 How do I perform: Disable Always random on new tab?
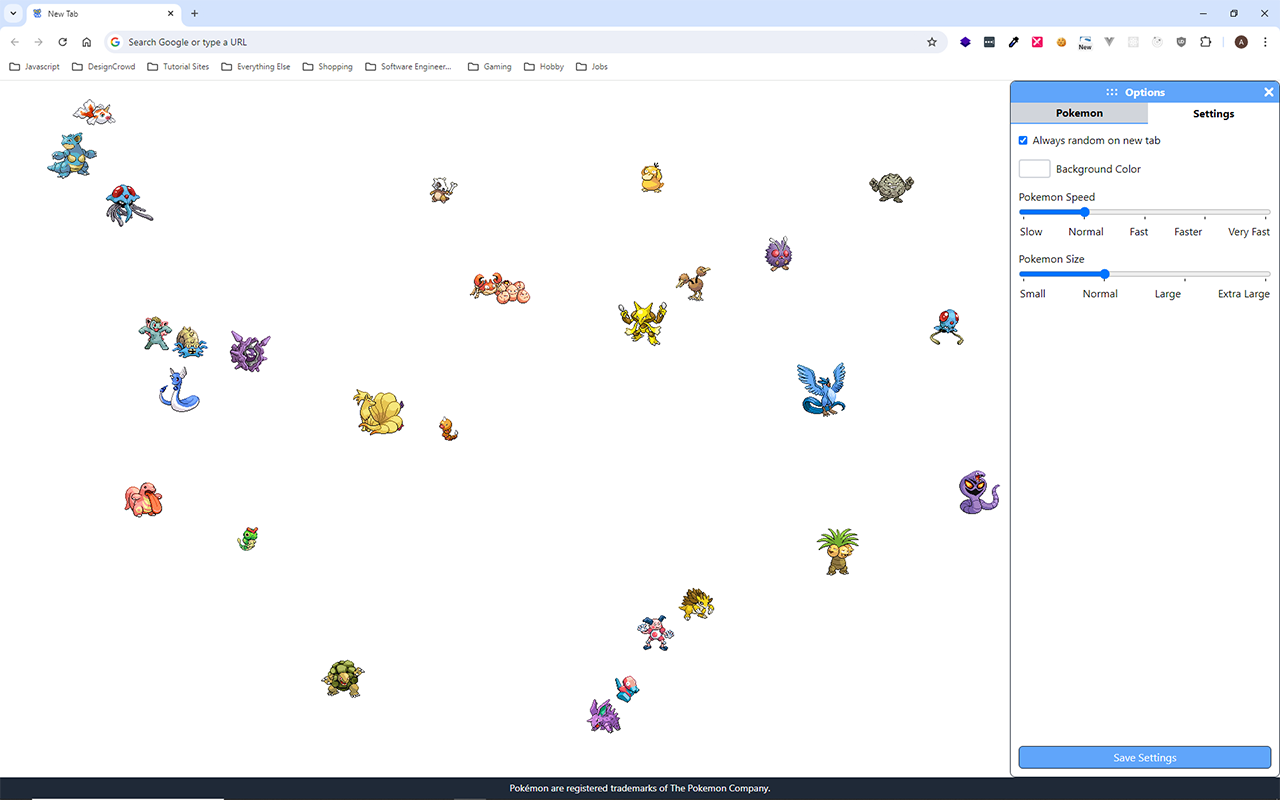click(x=1022, y=140)
